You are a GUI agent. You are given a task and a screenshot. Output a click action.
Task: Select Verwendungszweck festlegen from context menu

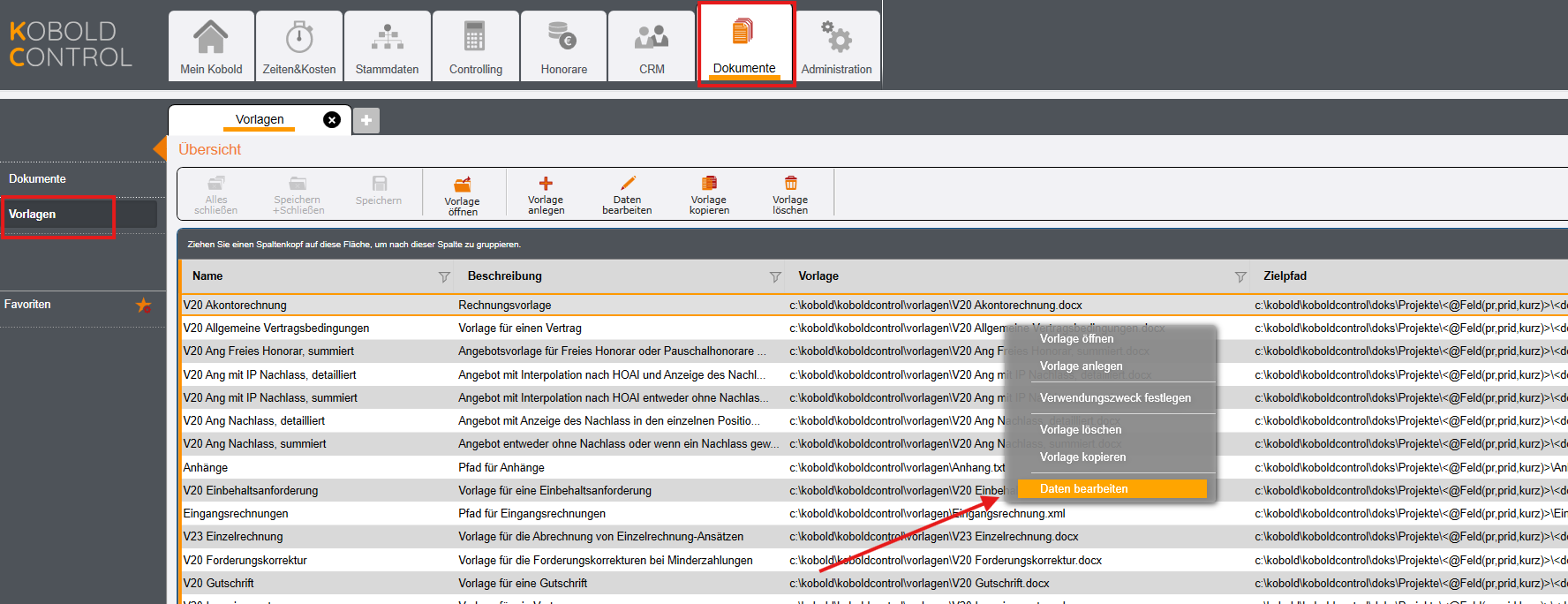pos(1115,398)
